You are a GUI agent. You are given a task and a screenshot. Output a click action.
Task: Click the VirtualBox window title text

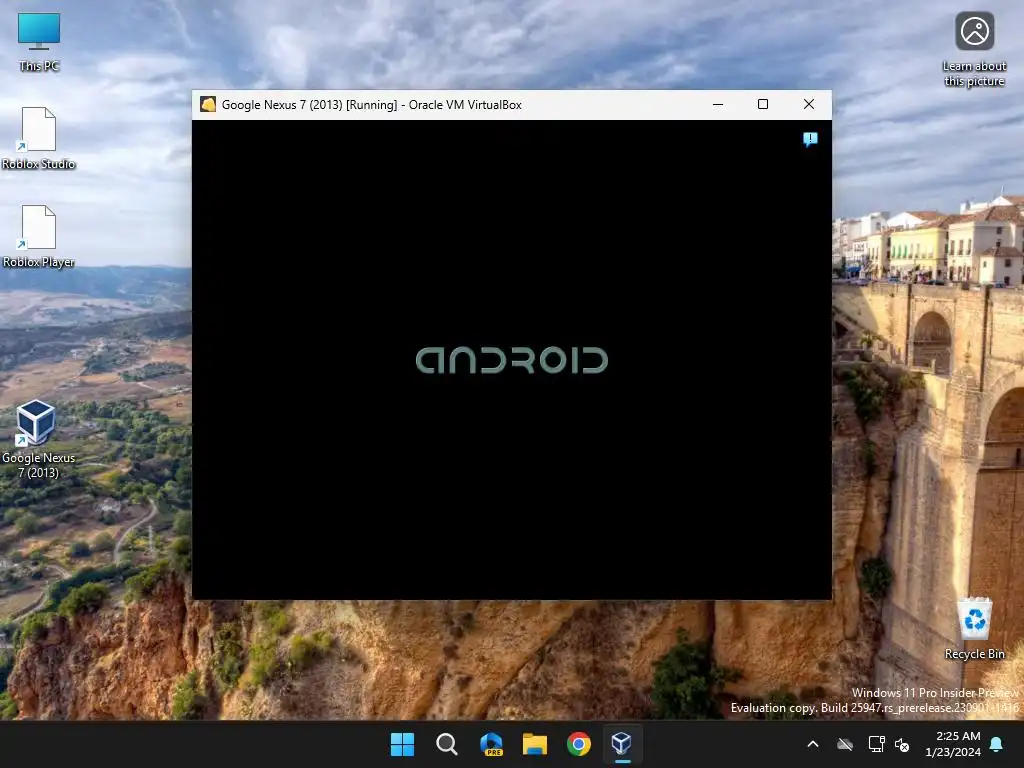pos(372,104)
